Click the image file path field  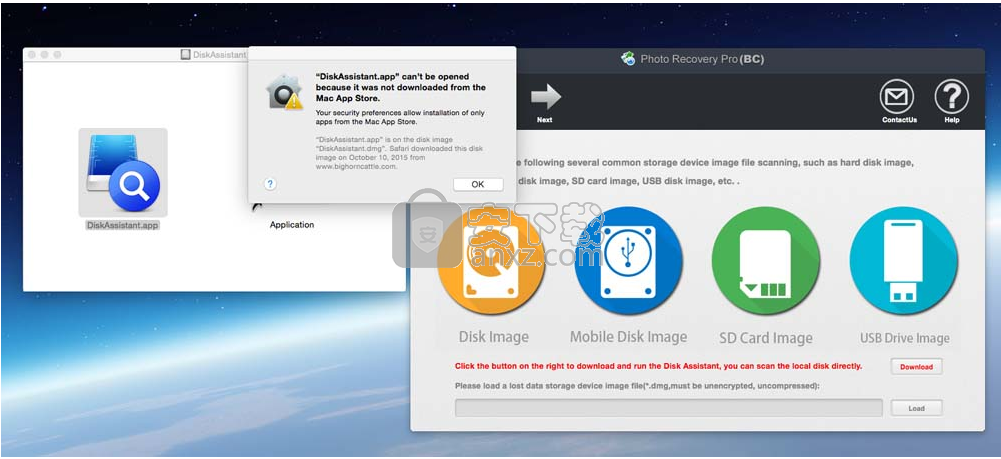tap(668, 408)
